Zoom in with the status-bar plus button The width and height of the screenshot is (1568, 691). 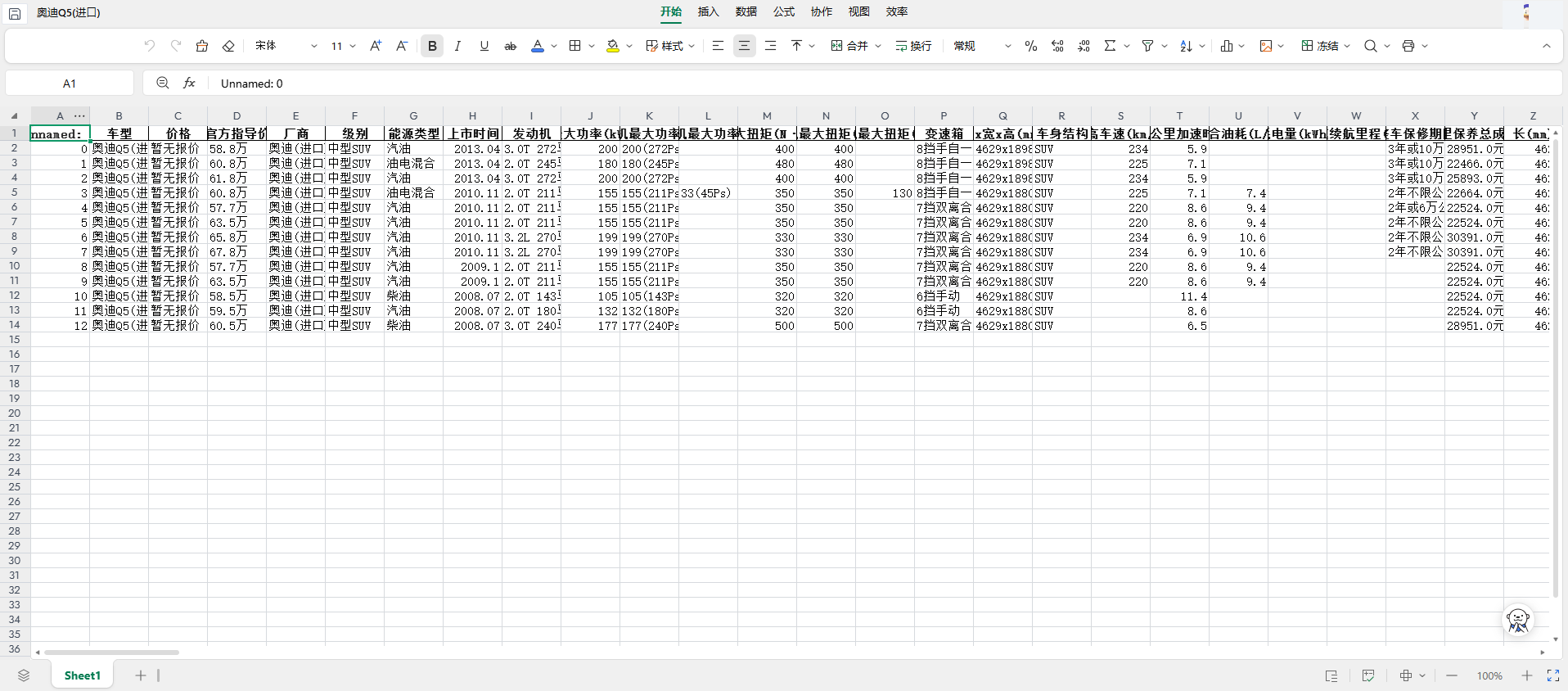(1527, 675)
